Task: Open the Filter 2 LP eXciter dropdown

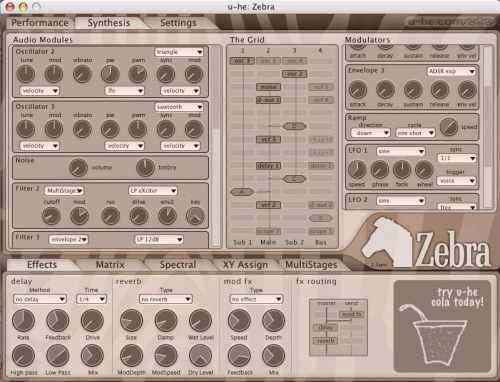Action: (x=153, y=191)
